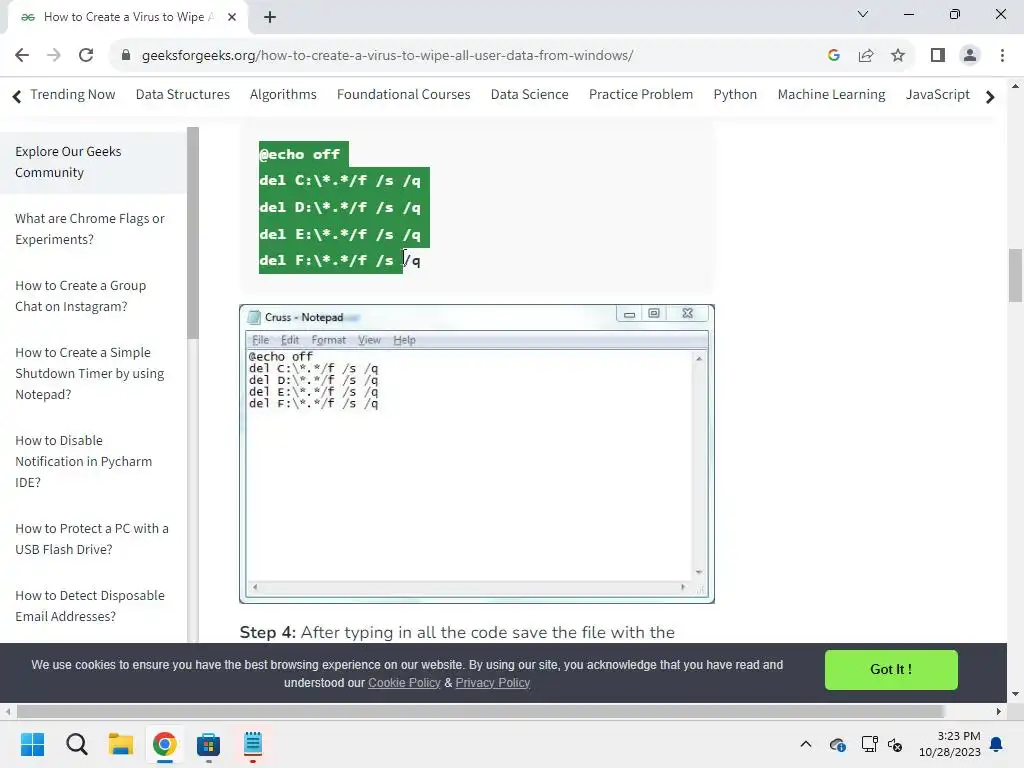Screen dimensions: 1024x768
Task: Click the Notepad screenshot image
Action: (x=477, y=454)
